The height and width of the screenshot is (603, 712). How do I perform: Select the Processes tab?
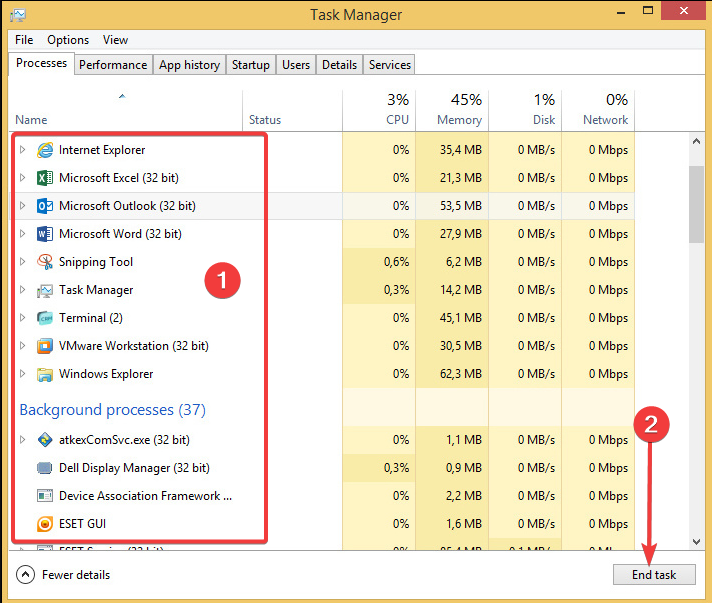[x=41, y=63]
